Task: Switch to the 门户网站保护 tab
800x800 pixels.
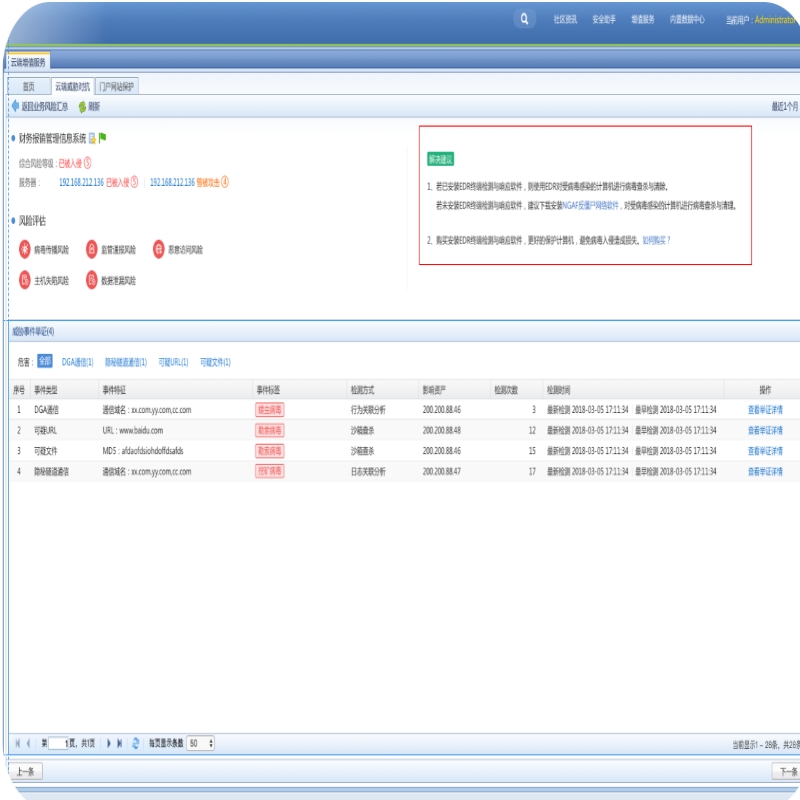Action: tap(117, 87)
